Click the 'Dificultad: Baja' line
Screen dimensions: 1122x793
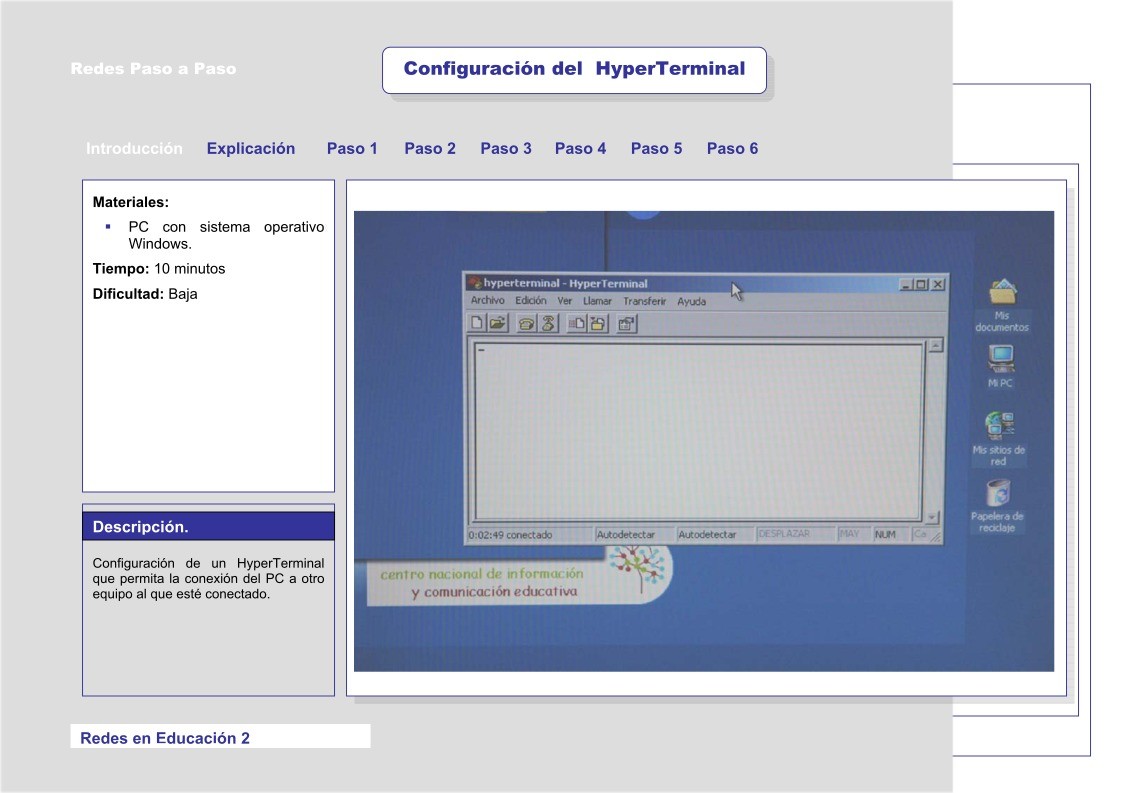coord(145,293)
